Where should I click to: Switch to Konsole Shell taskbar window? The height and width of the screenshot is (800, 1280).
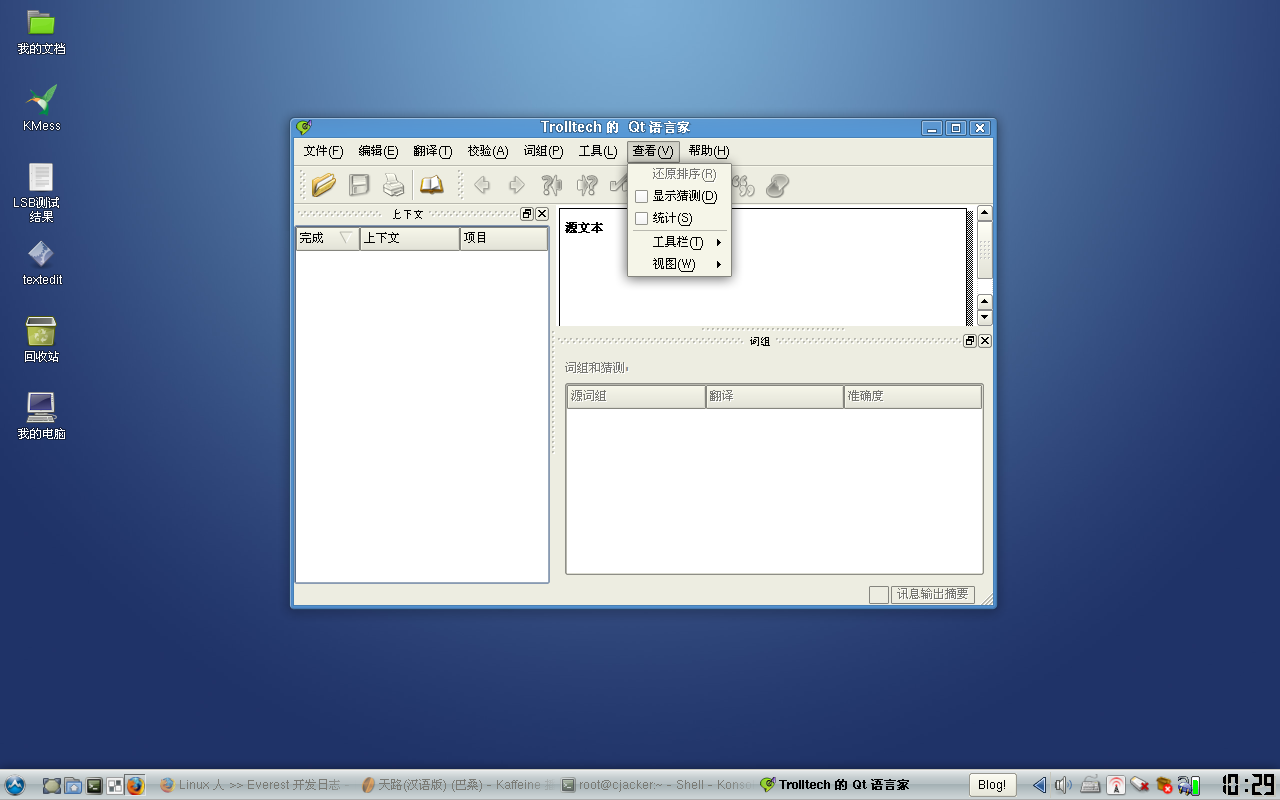(656, 785)
